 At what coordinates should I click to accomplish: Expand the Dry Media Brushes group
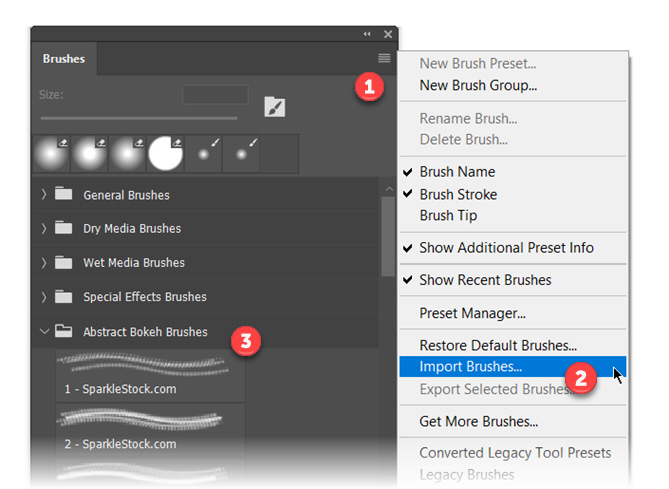point(44,229)
